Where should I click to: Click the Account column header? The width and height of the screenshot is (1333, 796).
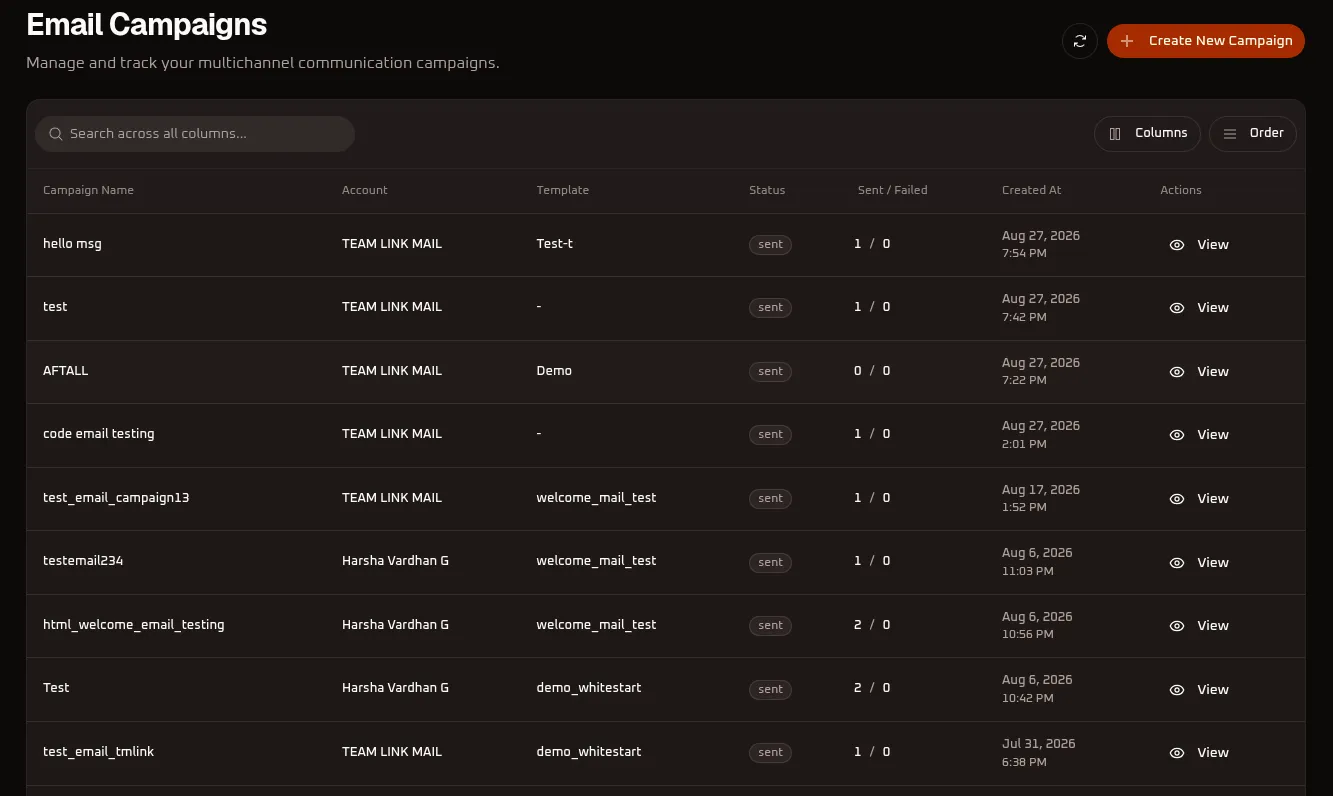tap(365, 190)
